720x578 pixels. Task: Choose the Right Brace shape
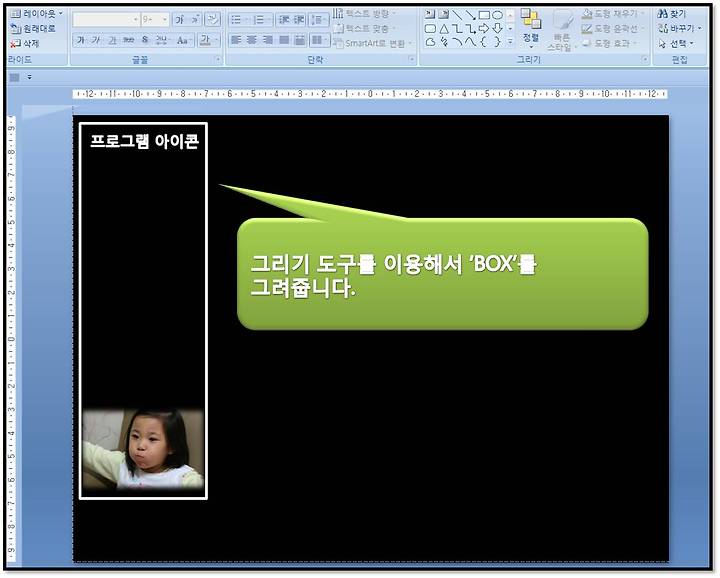pyautogui.click(x=497, y=42)
